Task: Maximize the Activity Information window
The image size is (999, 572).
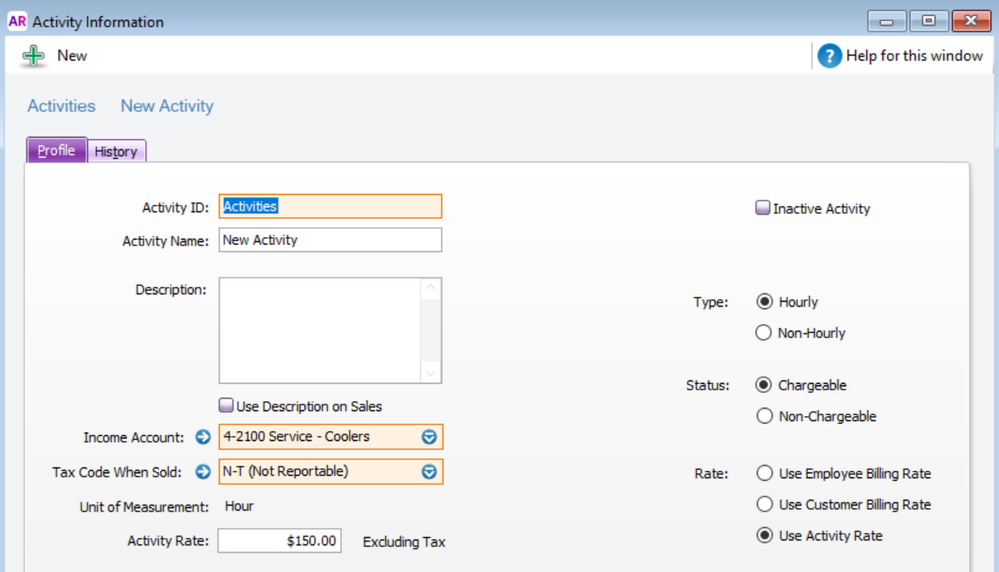Action: click(x=929, y=21)
